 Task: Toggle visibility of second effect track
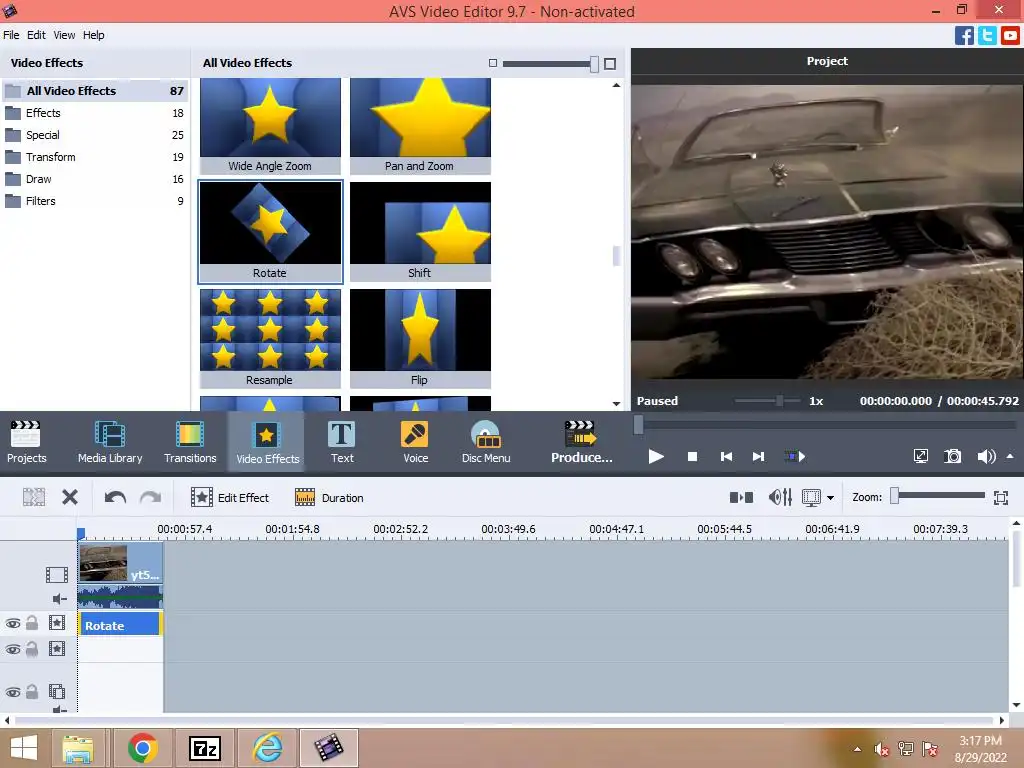[x=12, y=650]
